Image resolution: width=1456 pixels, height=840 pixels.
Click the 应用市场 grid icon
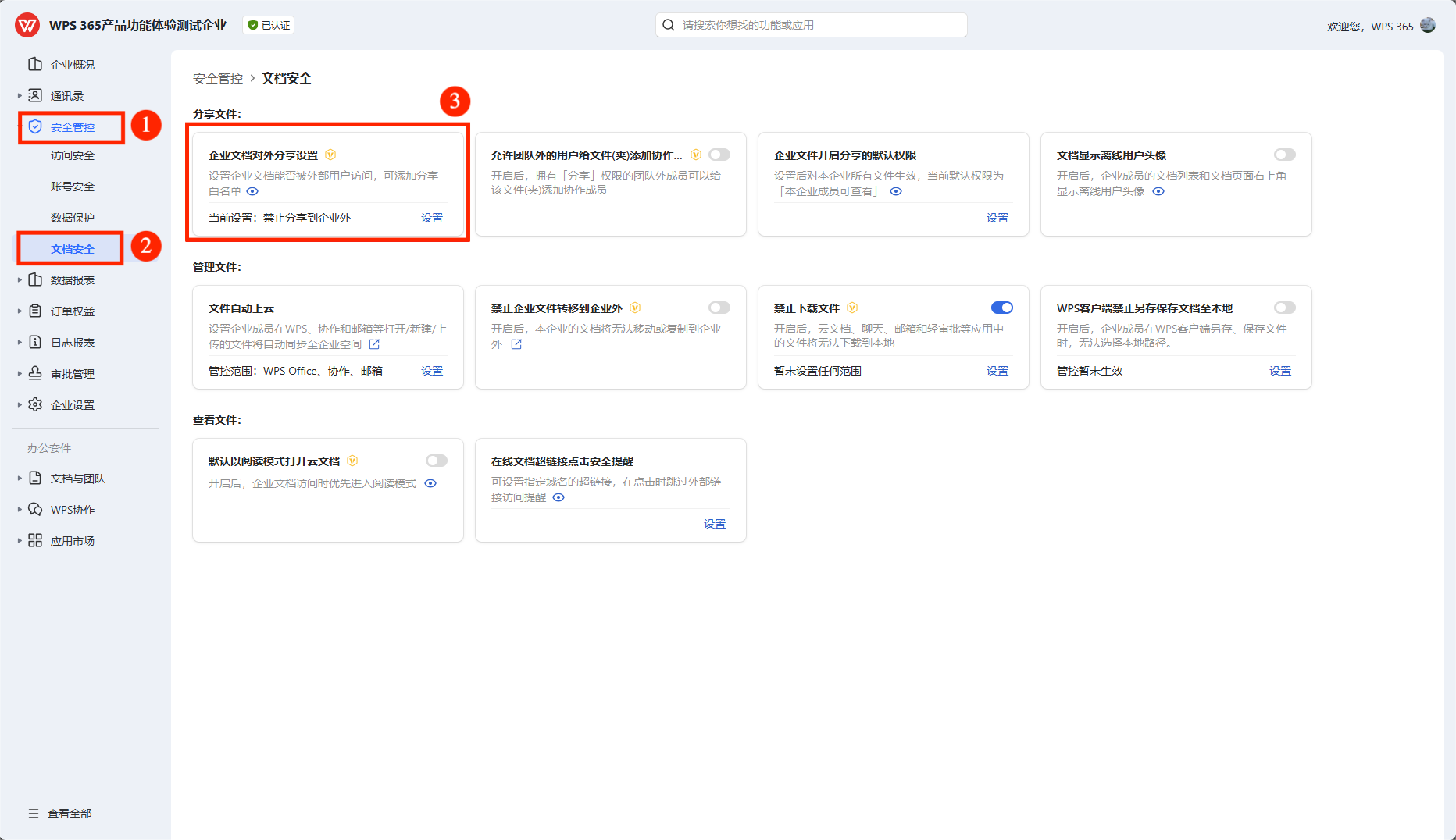point(35,540)
